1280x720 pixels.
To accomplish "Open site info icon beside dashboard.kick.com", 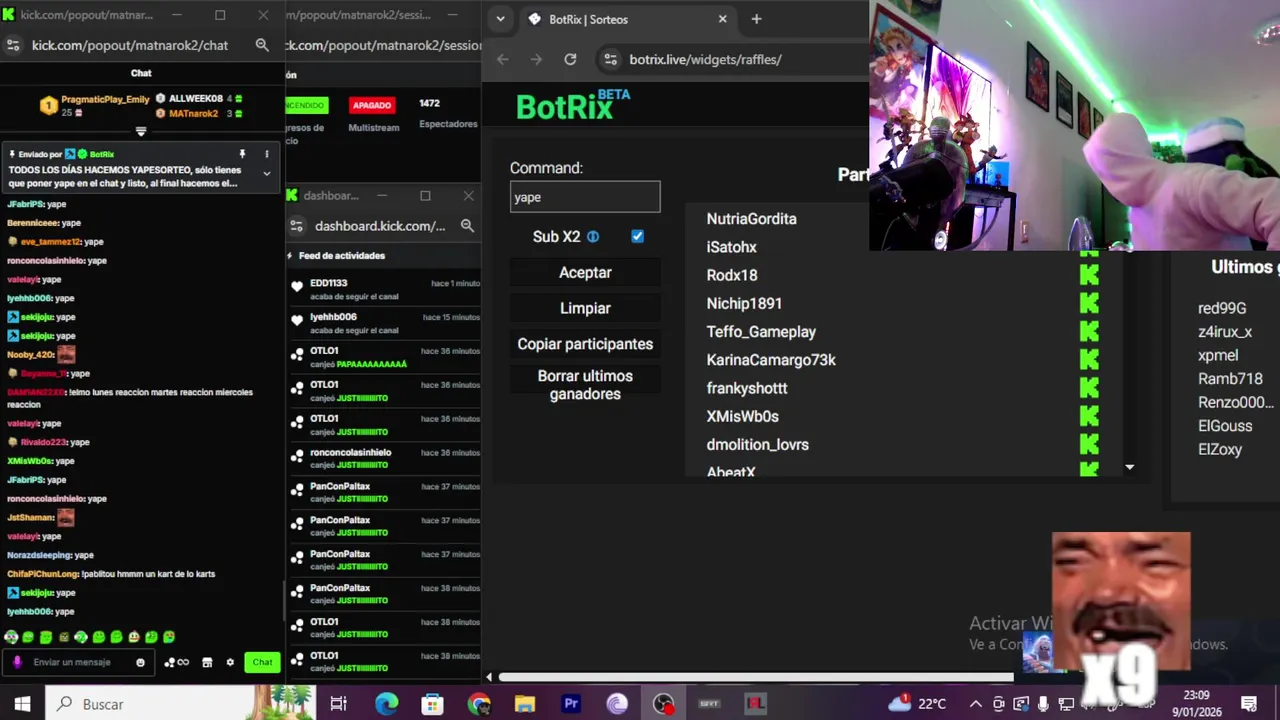I will tap(296, 226).
